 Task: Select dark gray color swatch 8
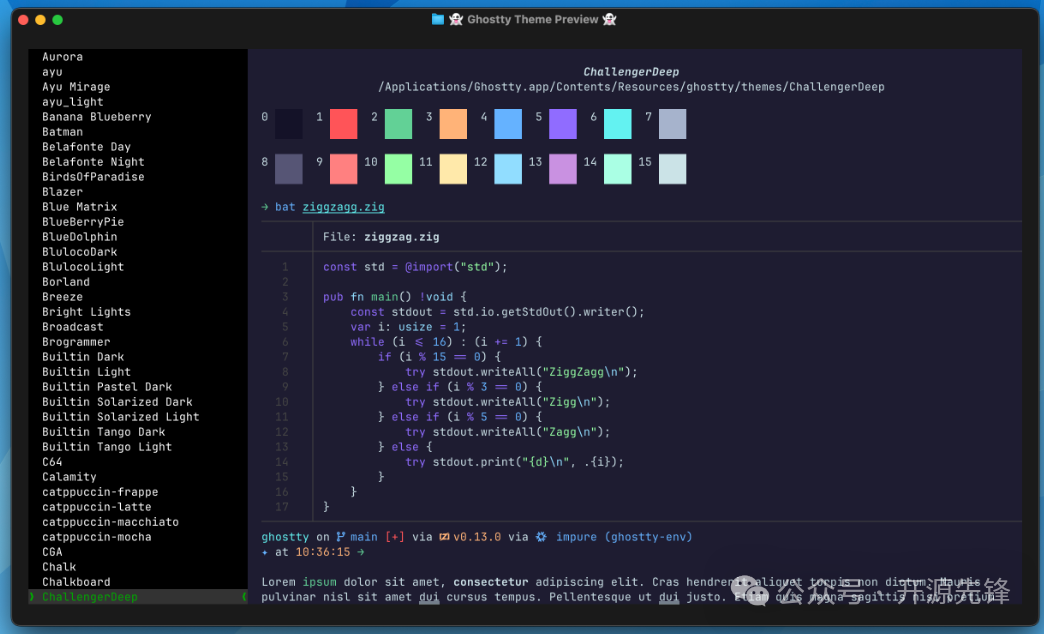coord(289,169)
